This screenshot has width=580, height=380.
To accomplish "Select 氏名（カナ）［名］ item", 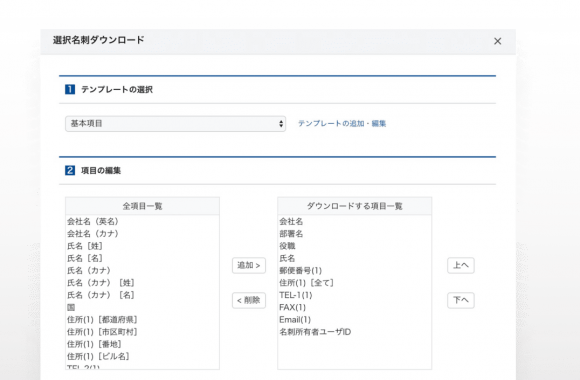I will 142,295.
